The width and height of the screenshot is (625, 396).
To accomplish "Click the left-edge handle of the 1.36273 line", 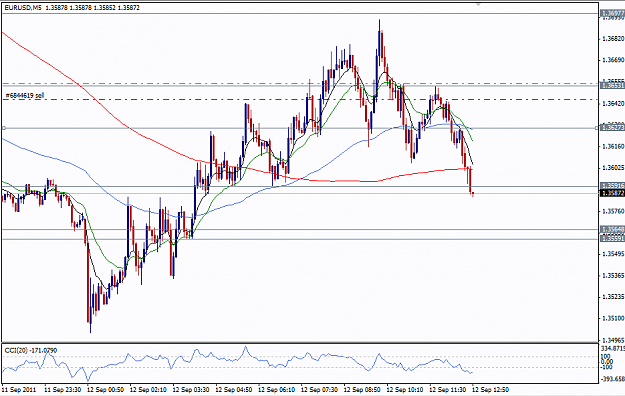I will (x=4, y=128).
